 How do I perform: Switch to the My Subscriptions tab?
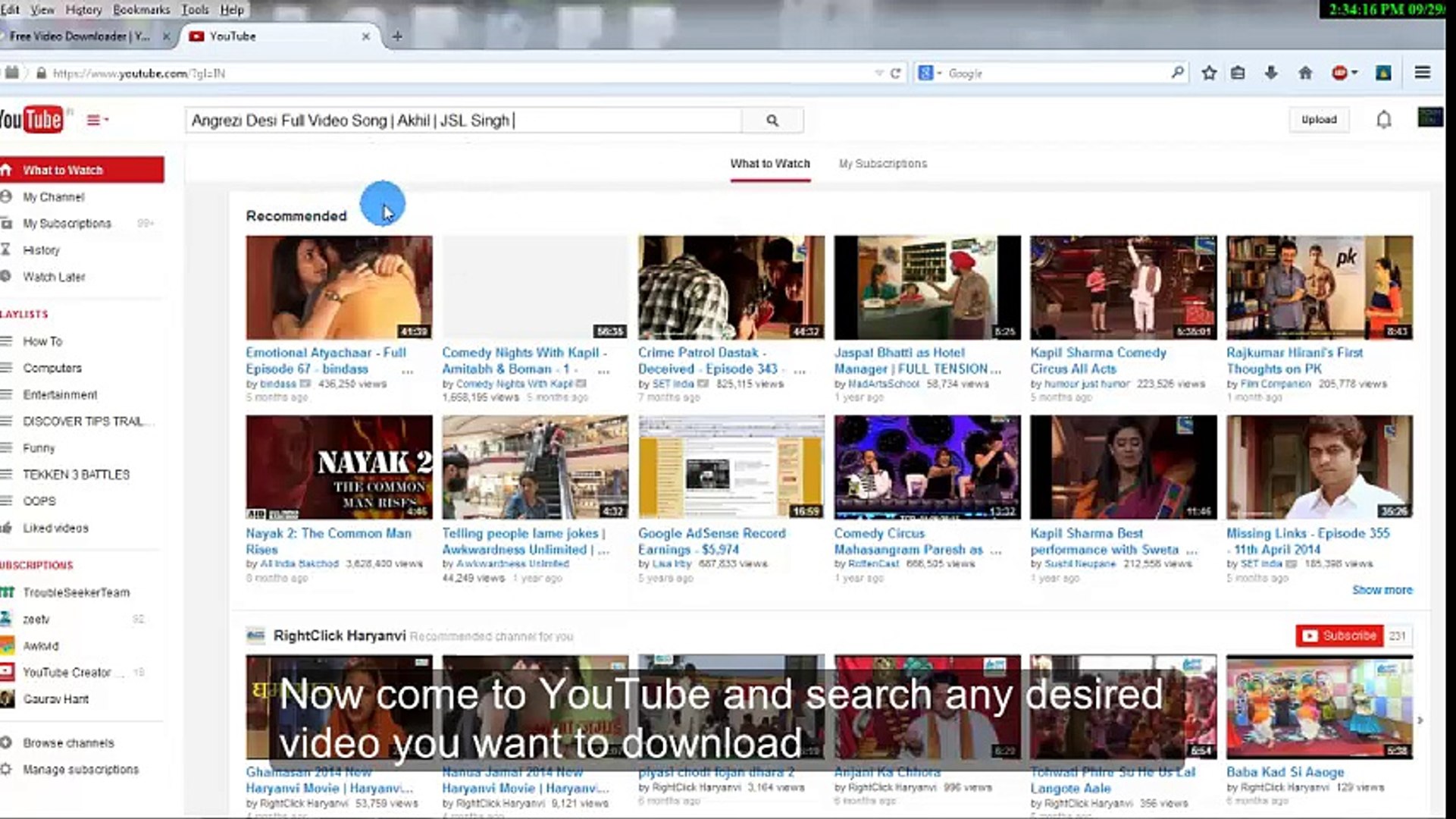(881, 163)
